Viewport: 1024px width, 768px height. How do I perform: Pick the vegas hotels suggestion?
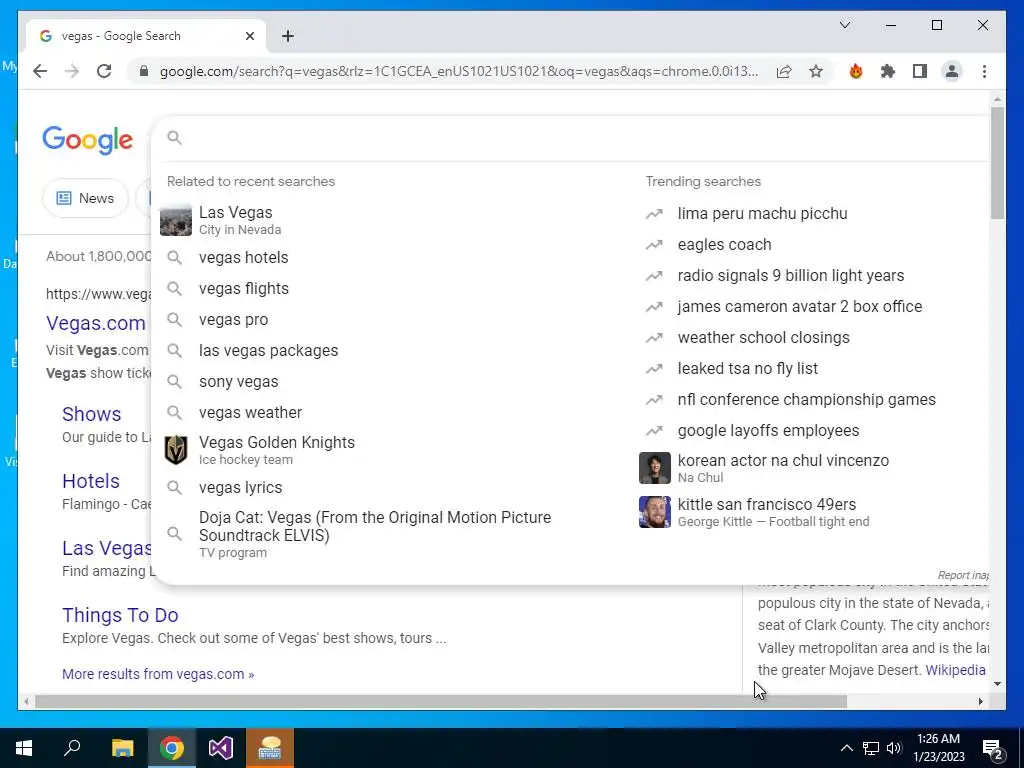(x=391, y=257)
